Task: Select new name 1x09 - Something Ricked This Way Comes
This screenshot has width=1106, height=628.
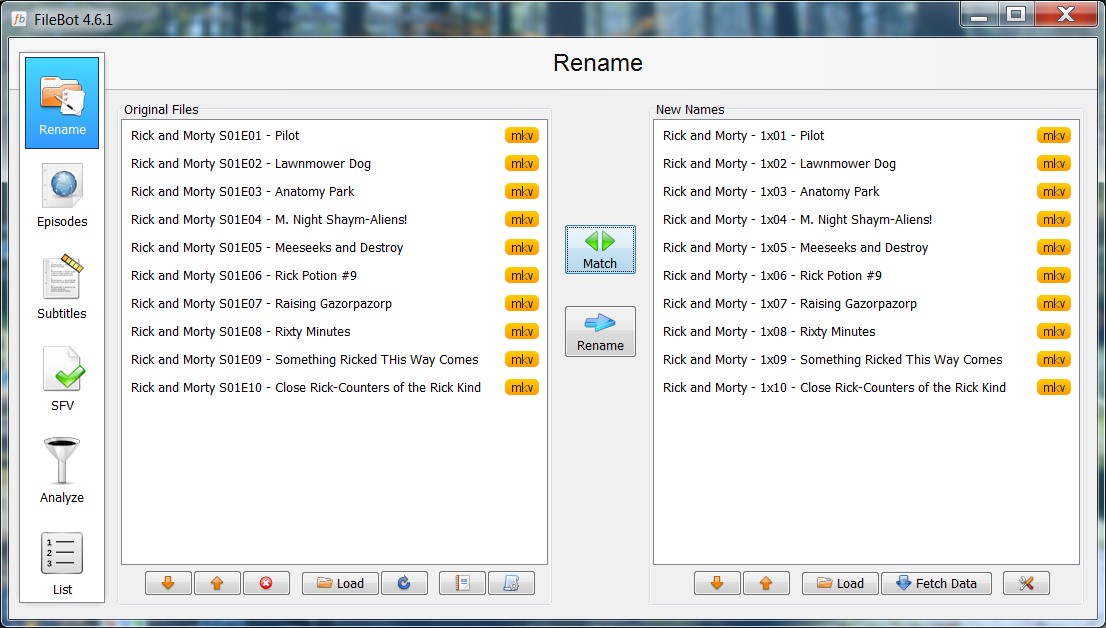Action: pyautogui.click(x=866, y=359)
